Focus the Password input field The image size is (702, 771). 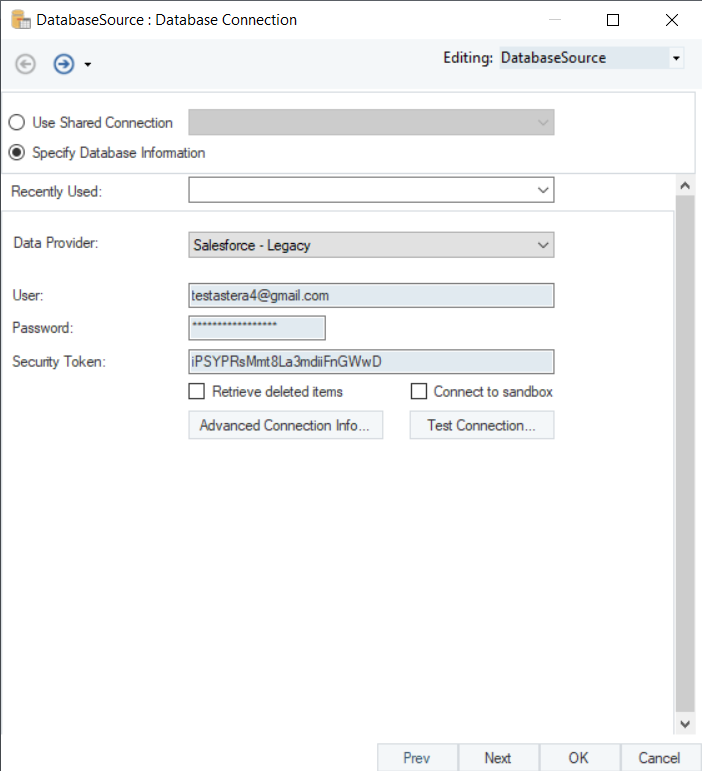[x=257, y=328]
